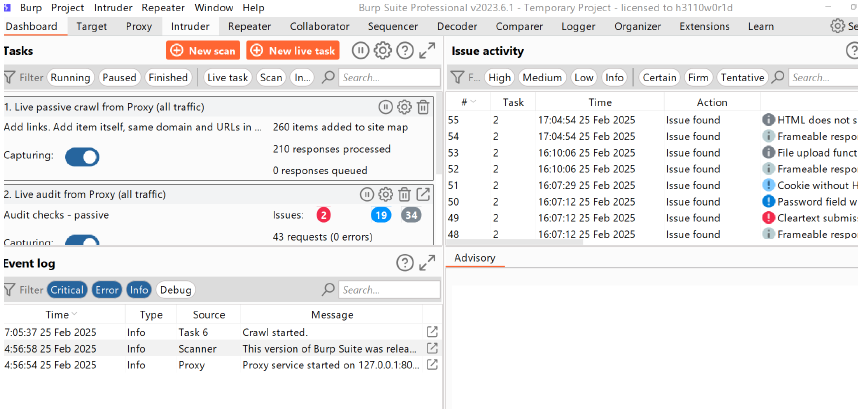862x413 pixels.
Task: Open settings for Live passive crawl task
Action: pos(404,107)
